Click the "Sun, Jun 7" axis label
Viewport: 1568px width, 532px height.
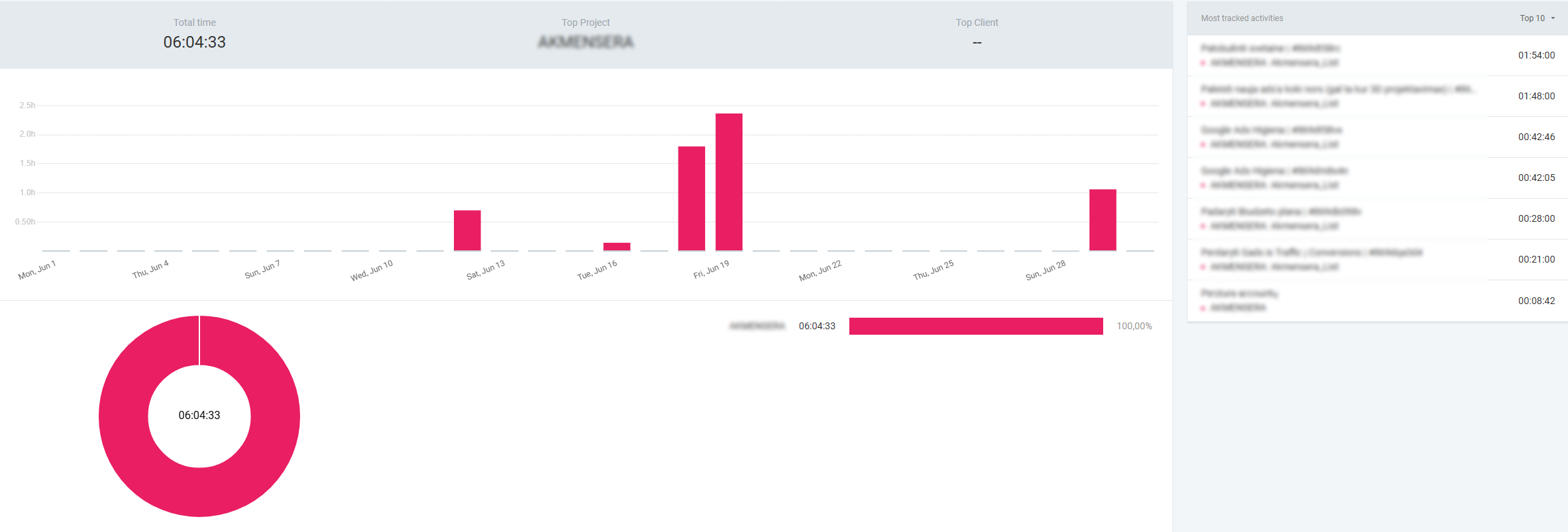pyautogui.click(x=263, y=269)
